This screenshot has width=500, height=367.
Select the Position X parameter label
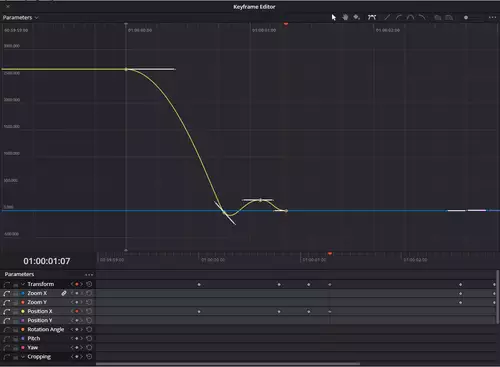40,311
